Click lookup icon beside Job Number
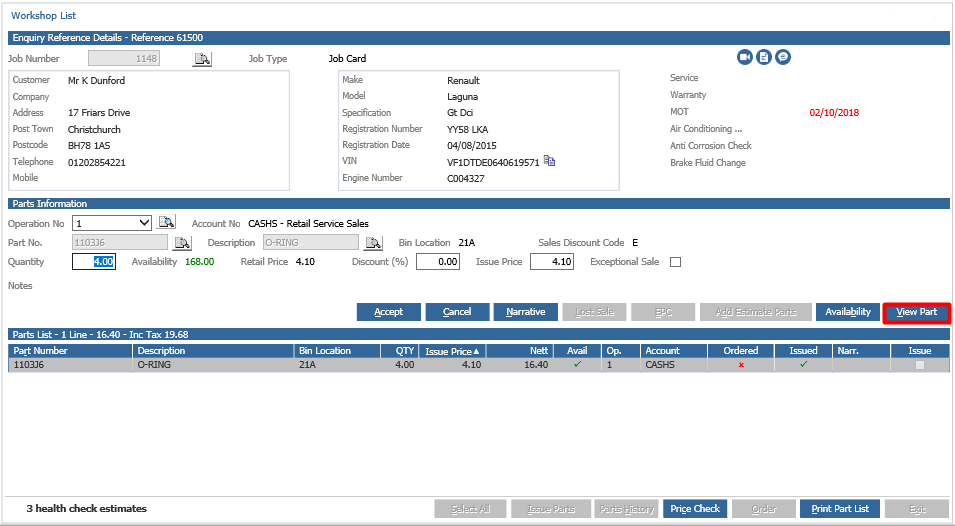The image size is (955, 526). (202, 59)
